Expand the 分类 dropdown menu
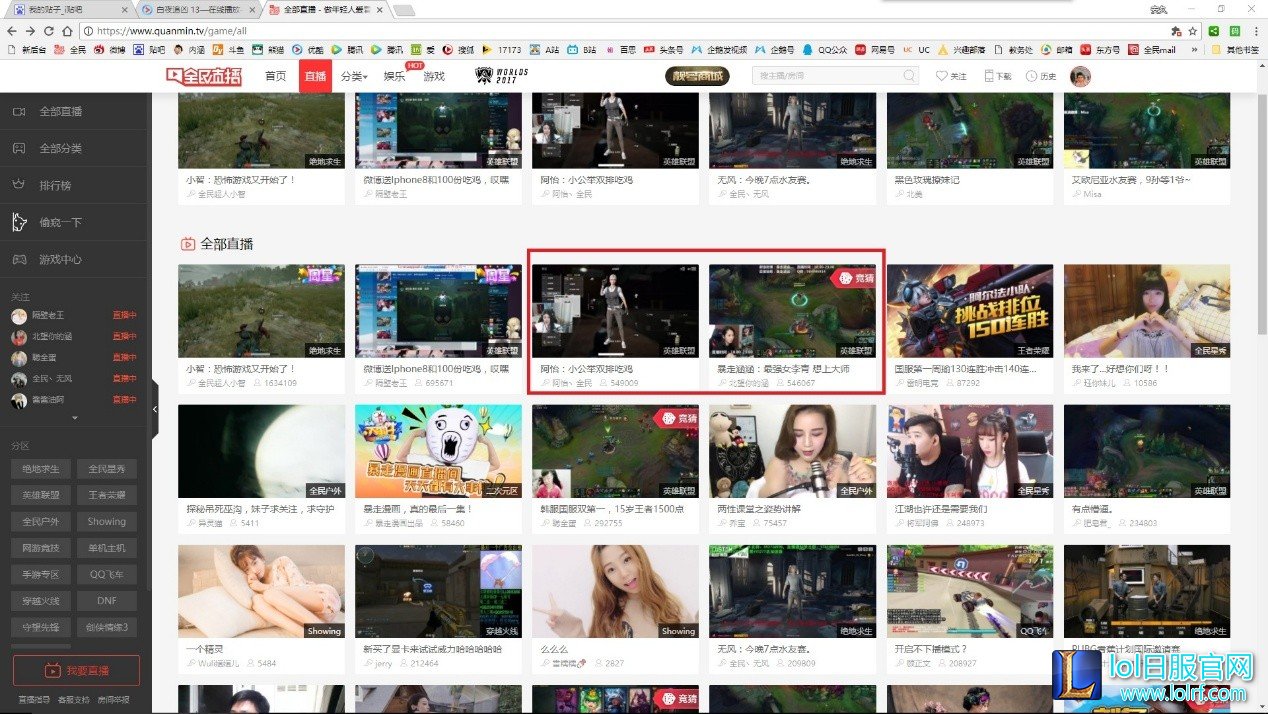Image resolution: width=1268 pixels, height=714 pixels. pyautogui.click(x=353, y=76)
